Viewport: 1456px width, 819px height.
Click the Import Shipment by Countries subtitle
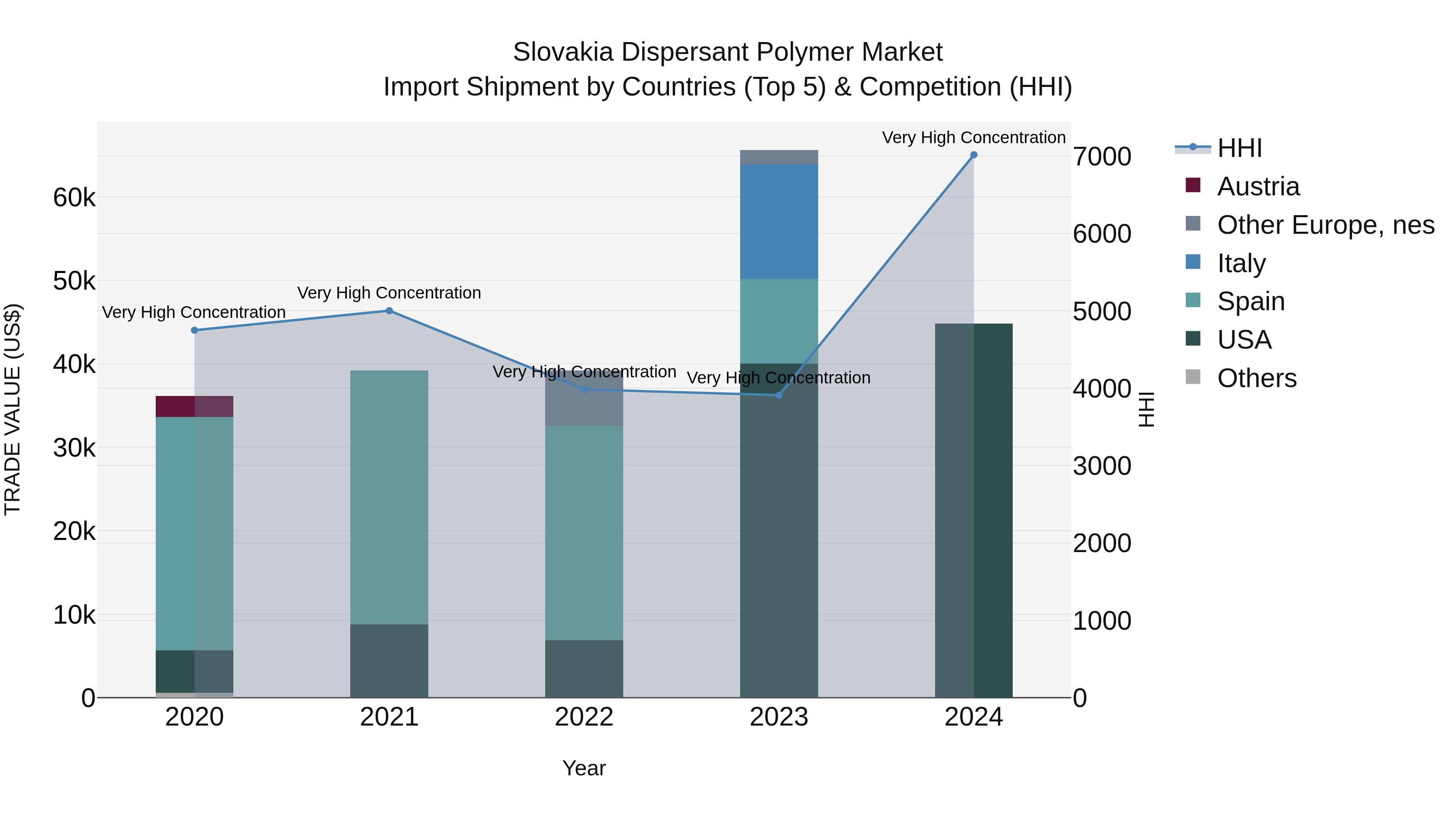728,87
